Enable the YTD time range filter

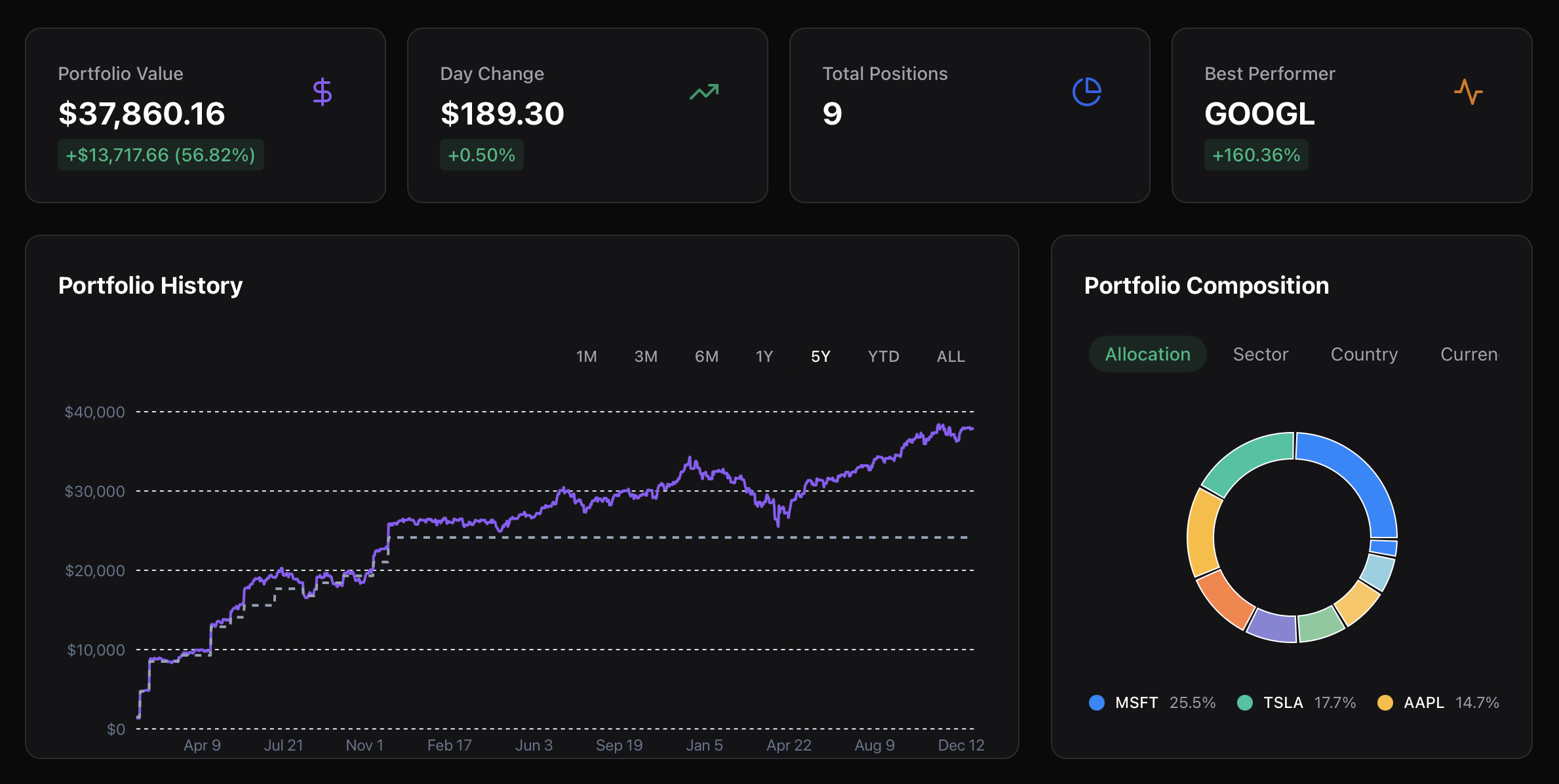(x=883, y=356)
